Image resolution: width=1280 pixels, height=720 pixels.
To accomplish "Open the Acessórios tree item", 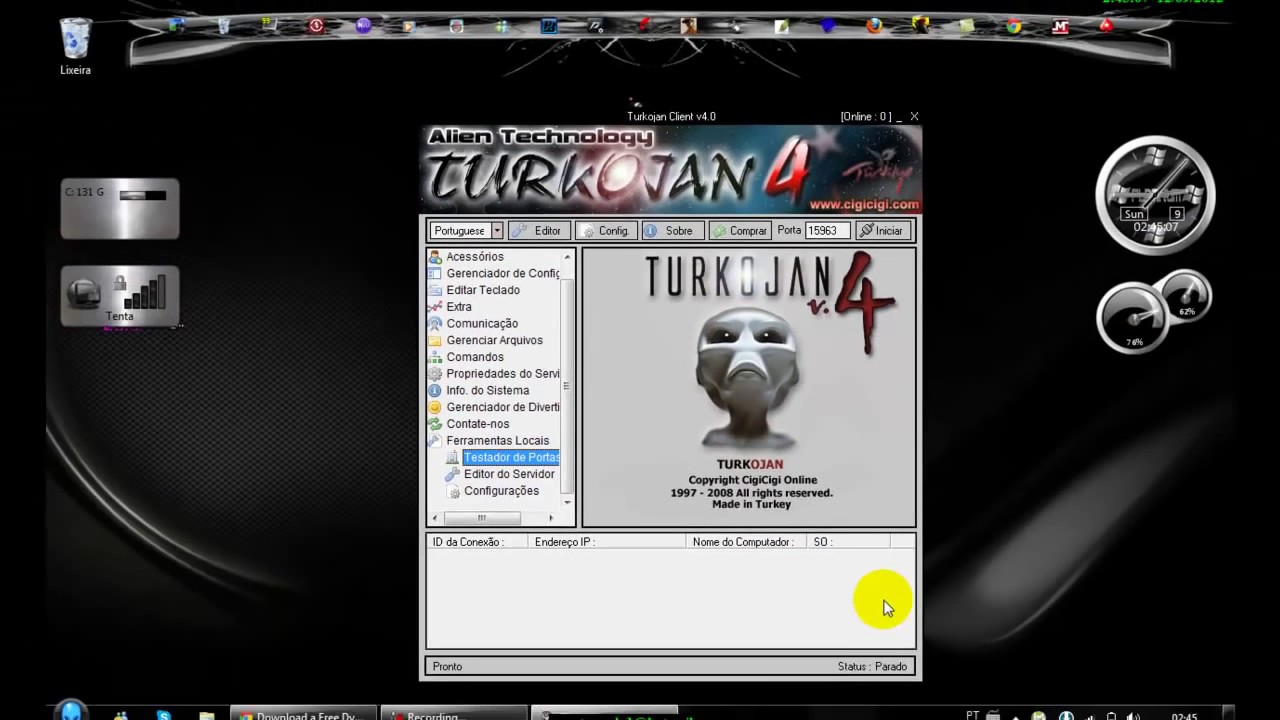I will click(474, 257).
